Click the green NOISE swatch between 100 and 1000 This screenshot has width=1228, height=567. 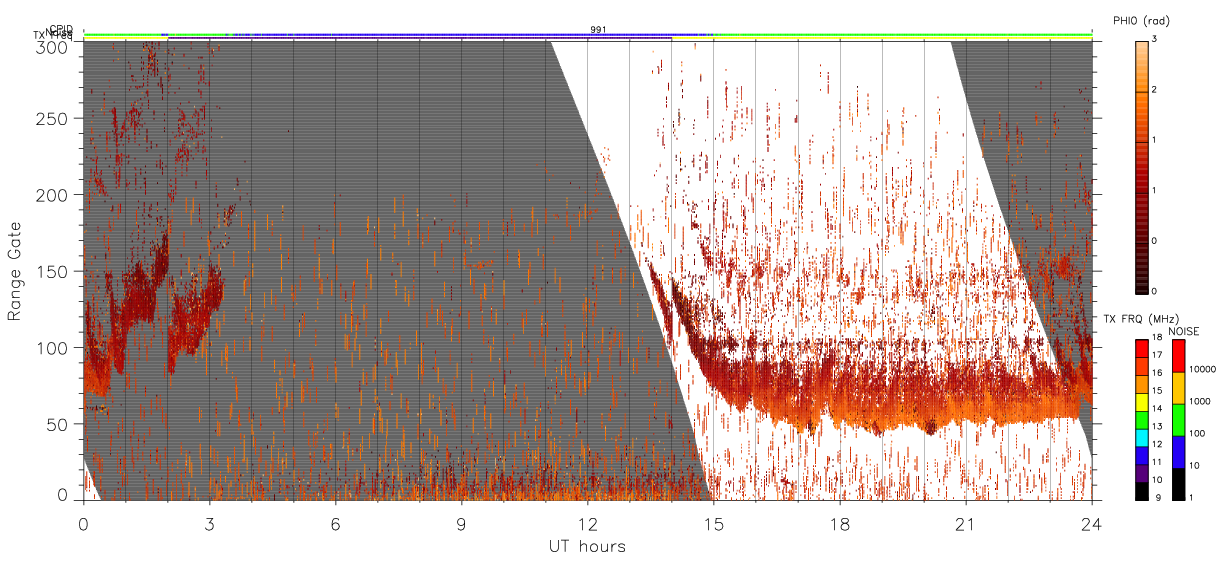click(x=1178, y=418)
